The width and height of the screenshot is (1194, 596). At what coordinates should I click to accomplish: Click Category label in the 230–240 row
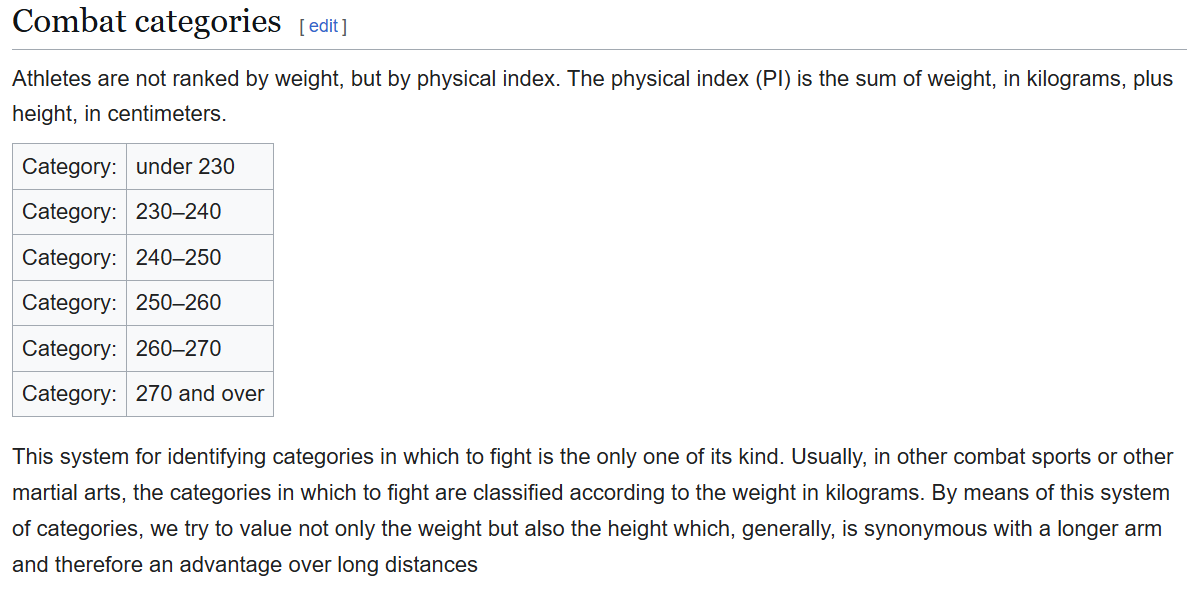[69, 212]
